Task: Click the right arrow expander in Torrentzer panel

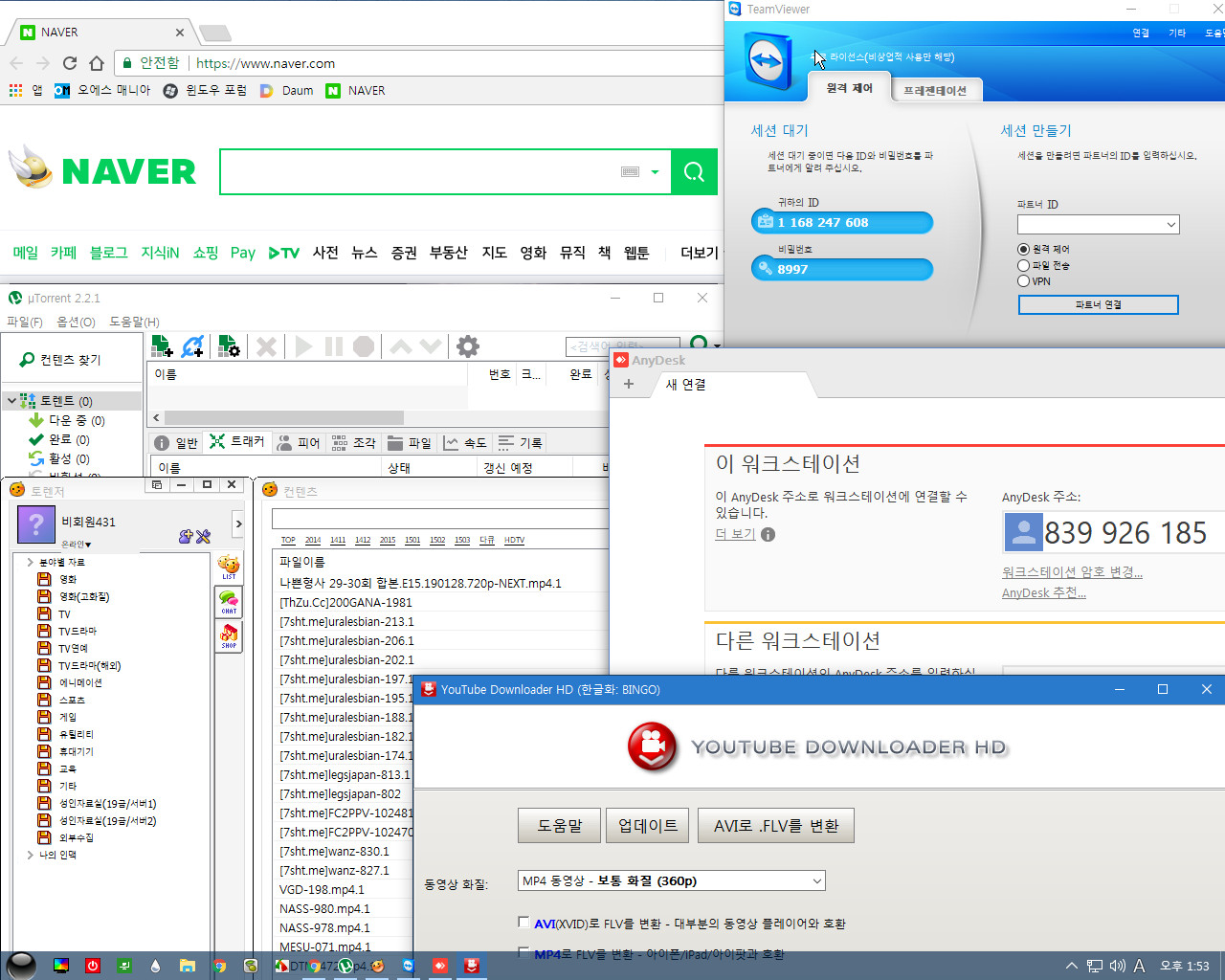Action: coord(239,523)
